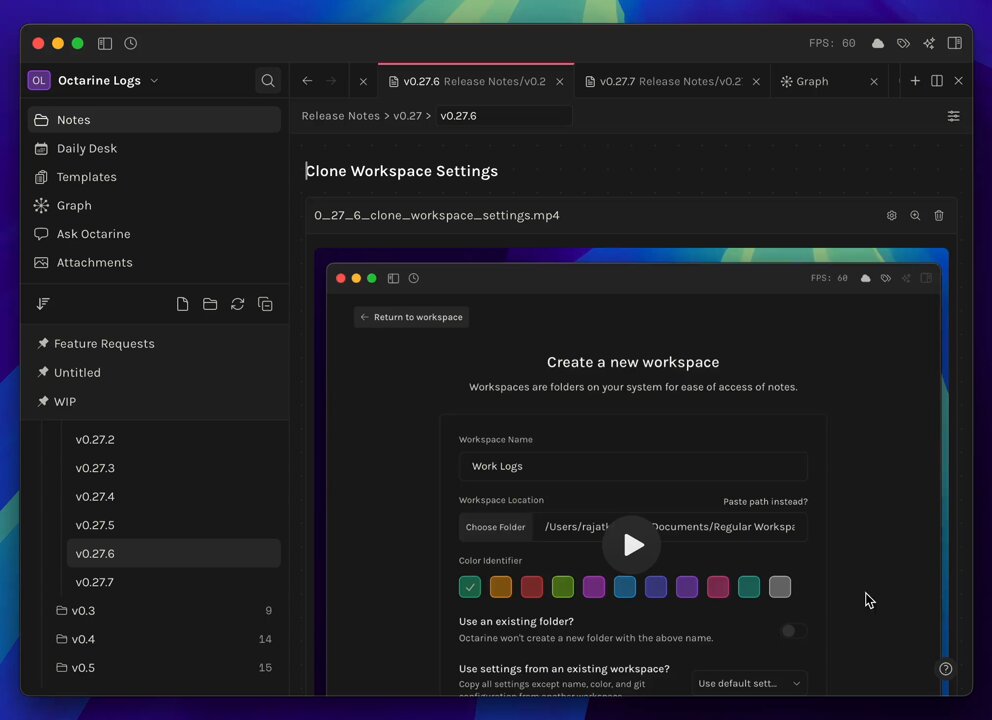Open the v0.27.2 note in tree
Screen dimensions: 992x720
pos(173,440)
